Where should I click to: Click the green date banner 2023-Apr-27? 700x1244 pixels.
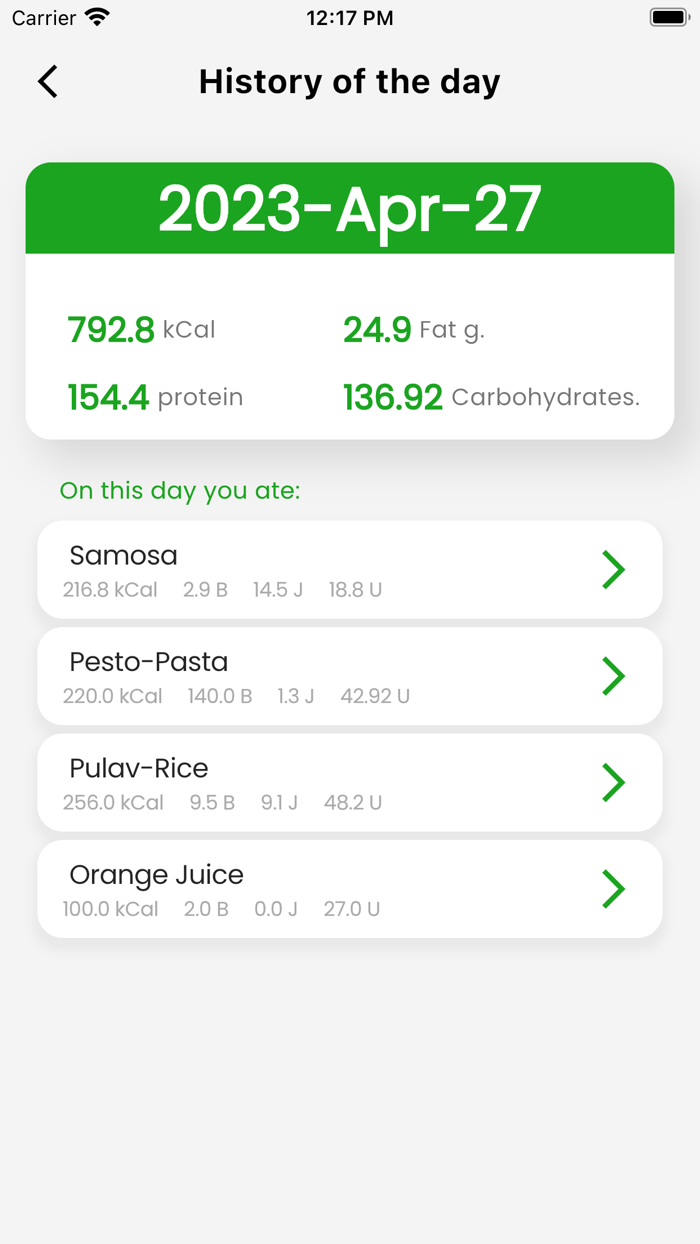pos(349,208)
